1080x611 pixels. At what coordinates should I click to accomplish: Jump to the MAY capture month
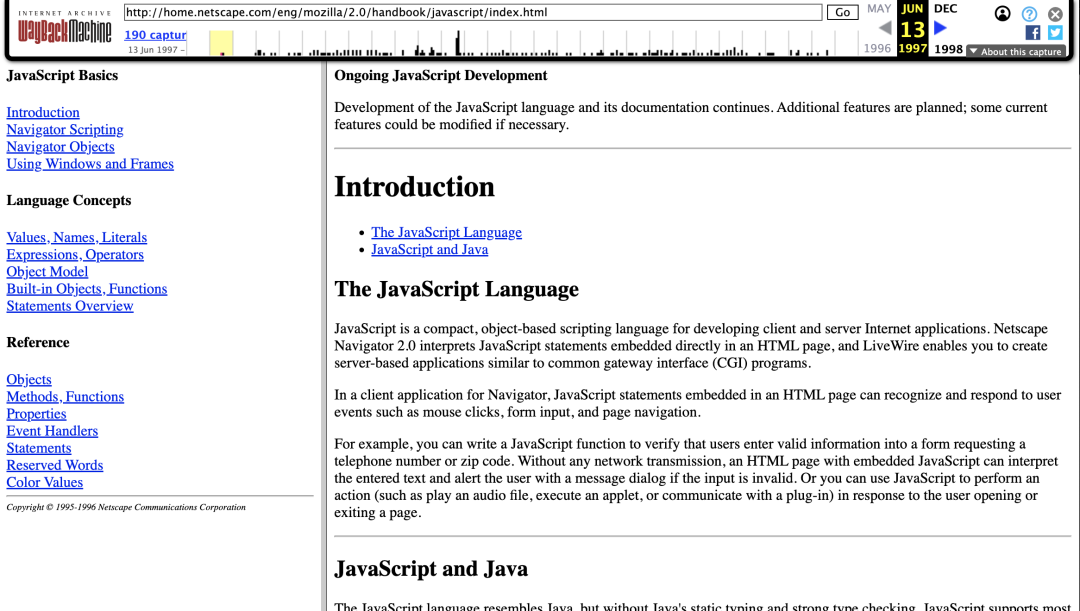tap(879, 9)
